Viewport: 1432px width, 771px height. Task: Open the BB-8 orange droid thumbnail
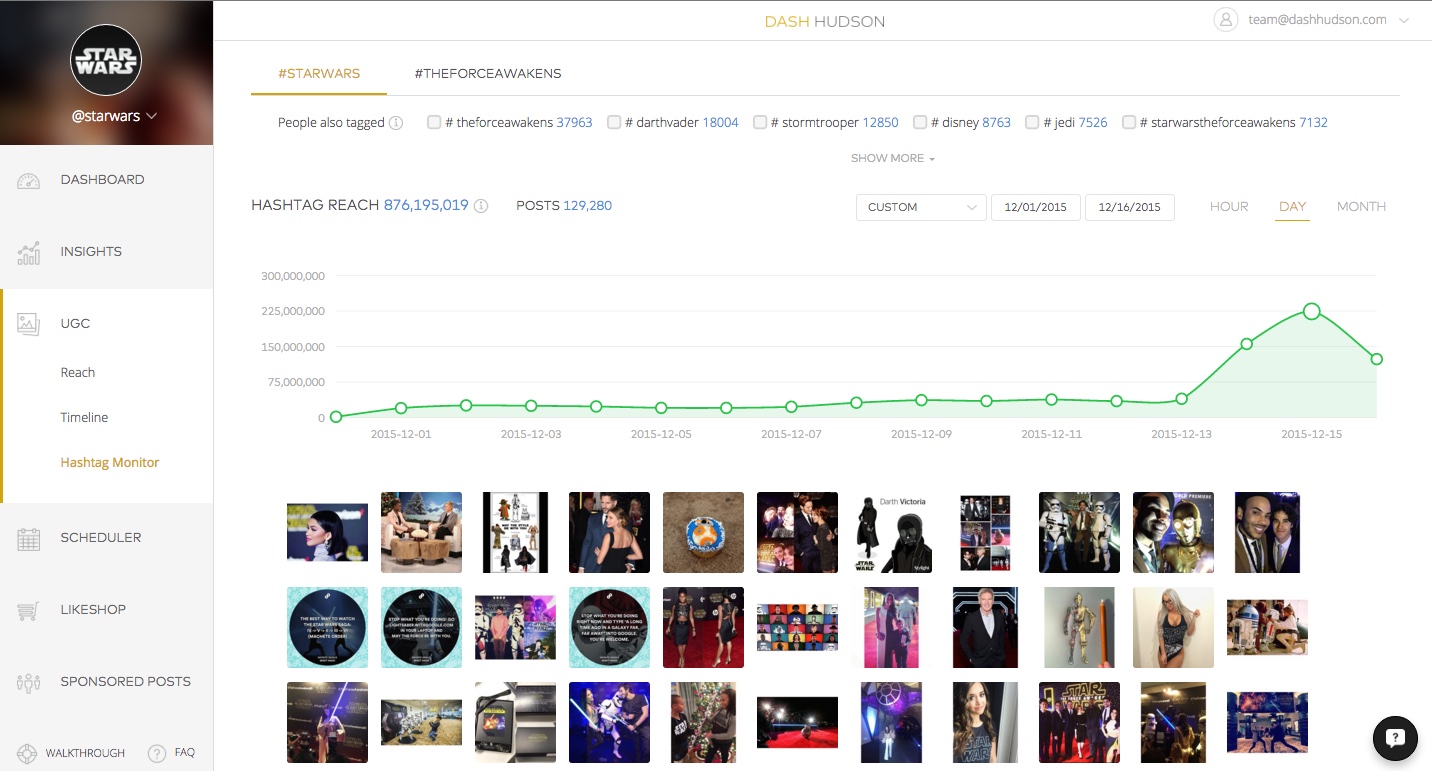pyautogui.click(x=703, y=533)
